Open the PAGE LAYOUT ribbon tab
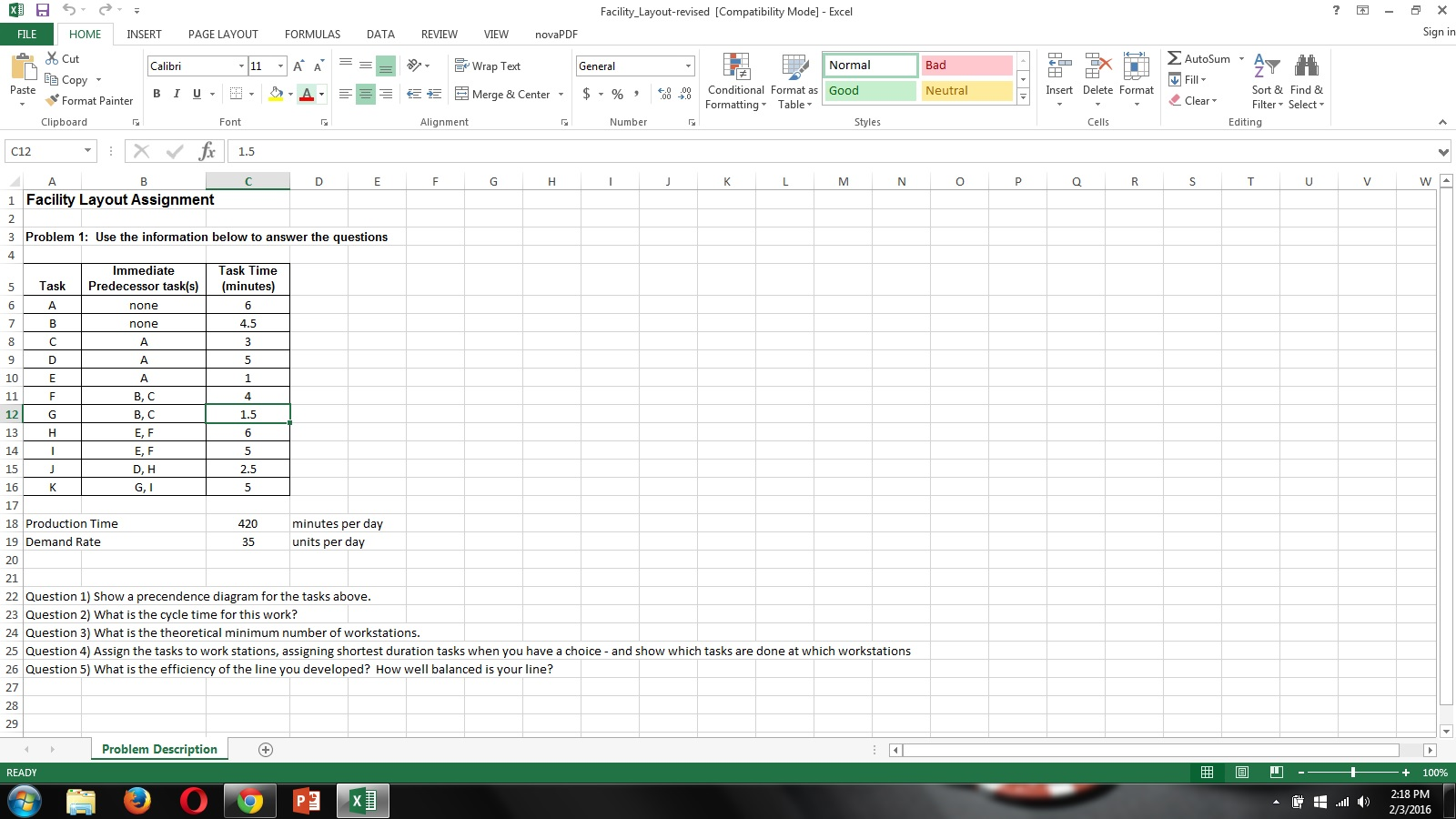The image size is (1456, 819). [225, 34]
